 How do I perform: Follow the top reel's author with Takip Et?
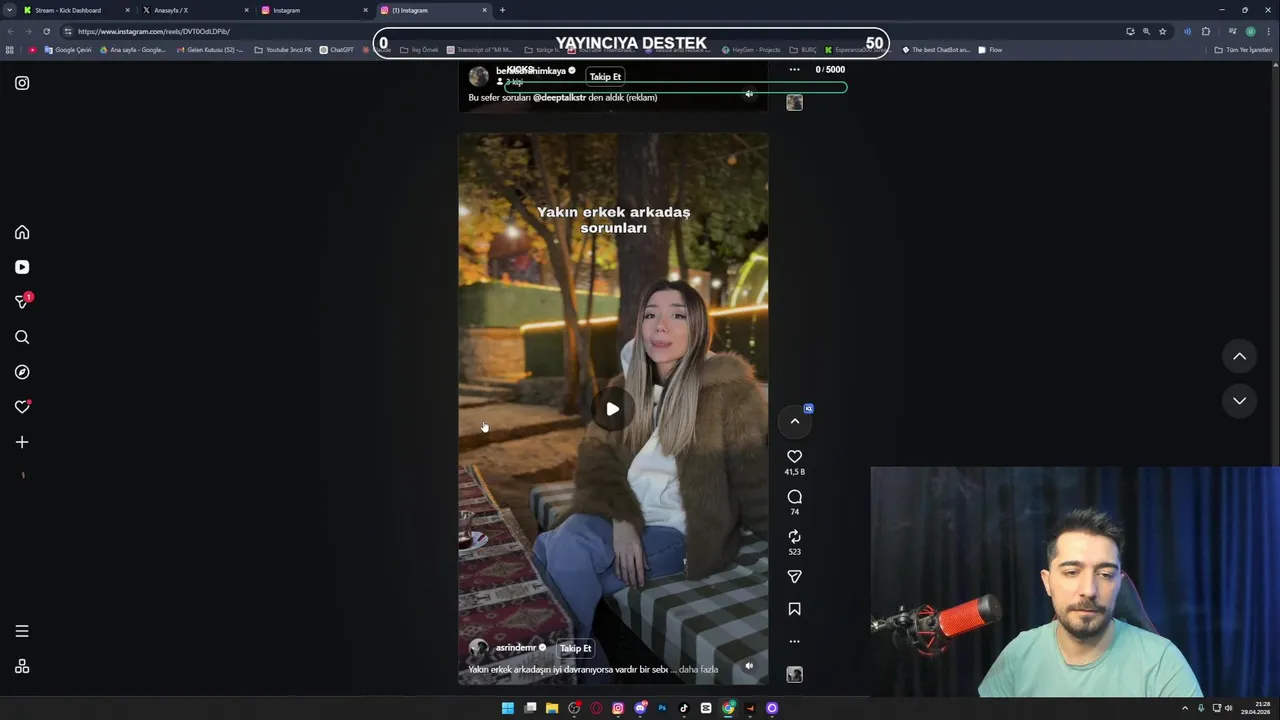[605, 77]
